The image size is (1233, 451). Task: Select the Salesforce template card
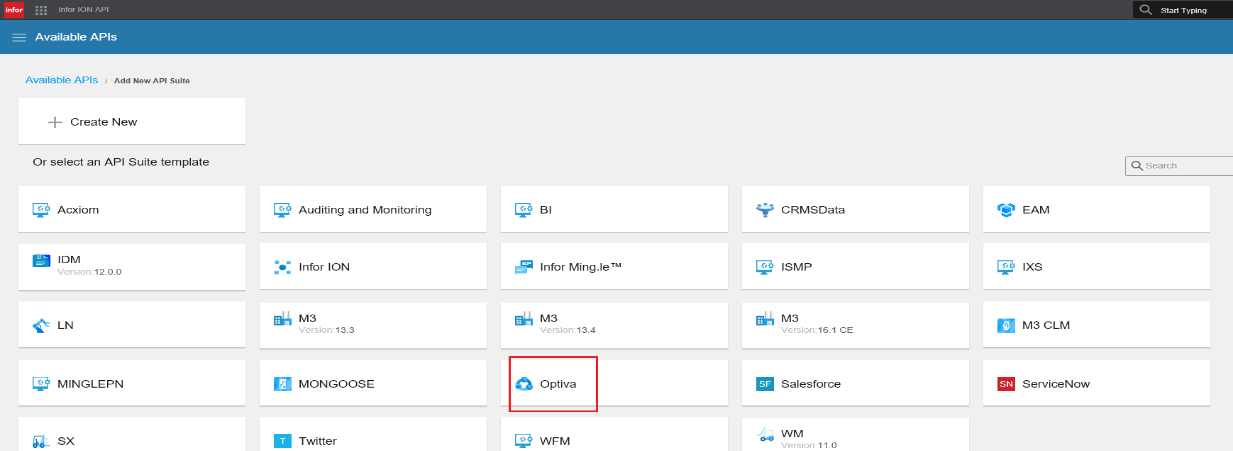855,384
